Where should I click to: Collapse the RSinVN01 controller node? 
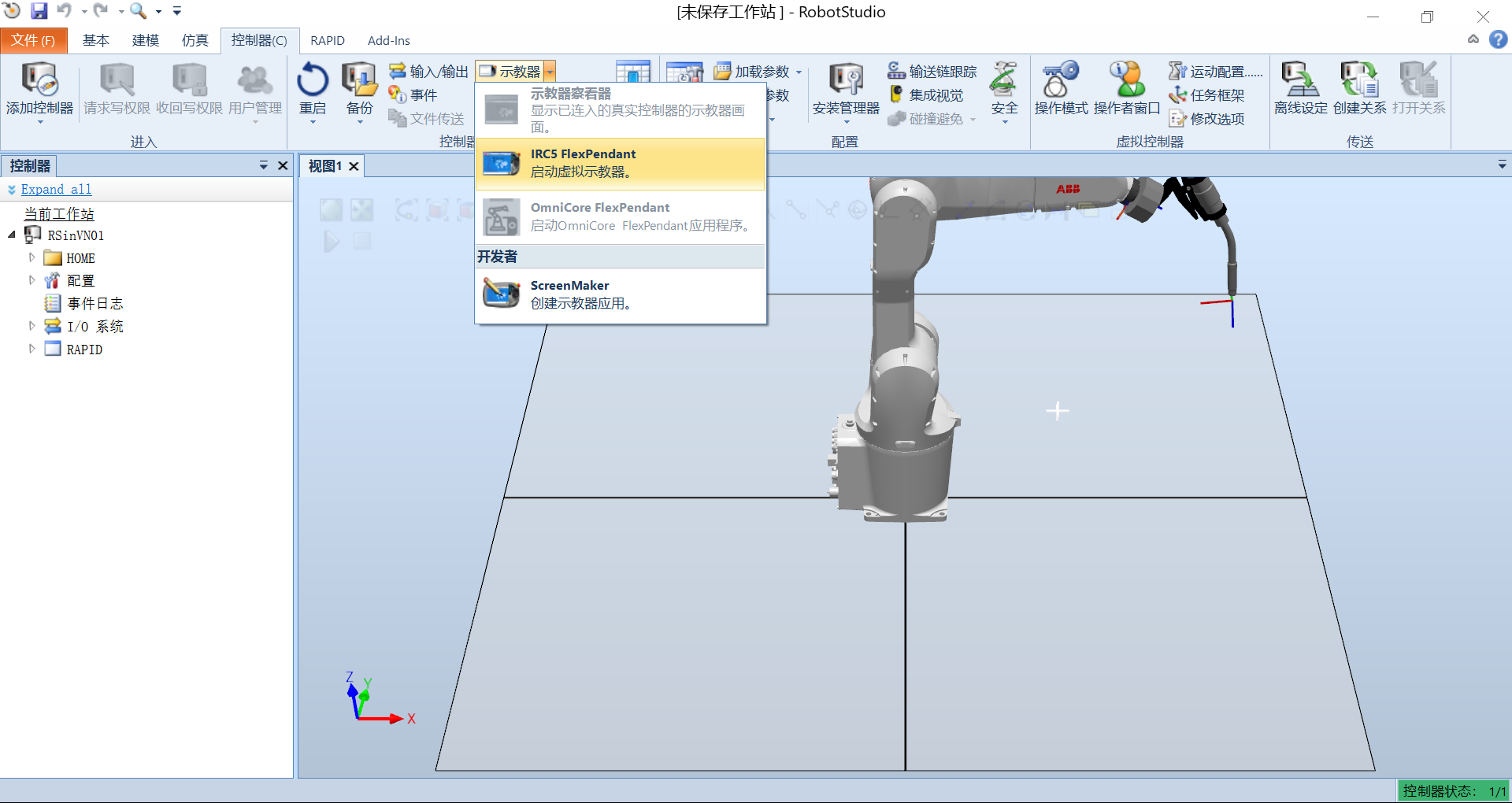[12, 235]
